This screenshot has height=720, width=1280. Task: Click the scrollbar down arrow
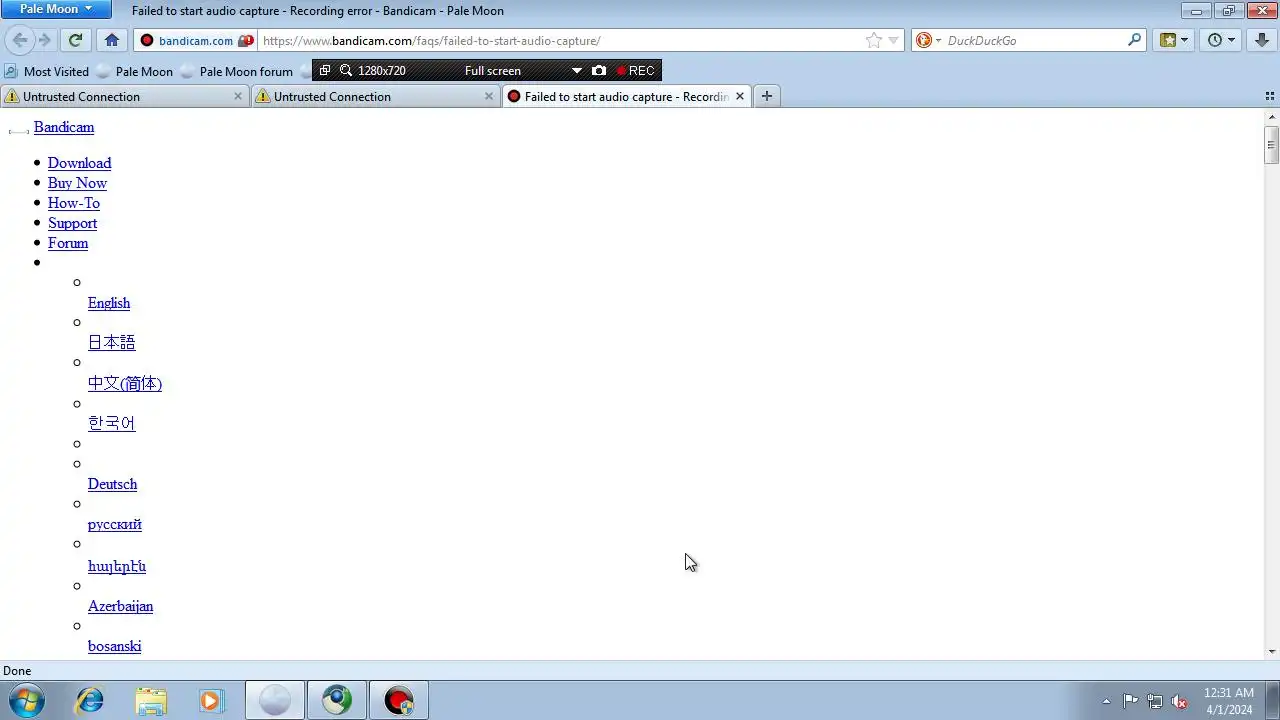(1271, 652)
